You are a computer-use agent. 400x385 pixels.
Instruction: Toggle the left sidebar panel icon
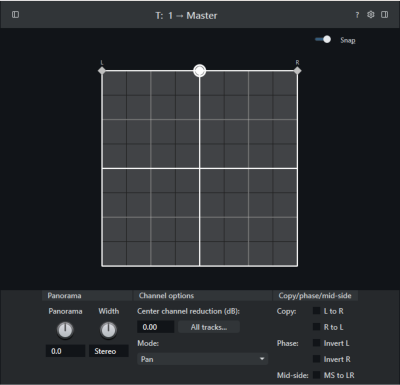(x=15, y=15)
